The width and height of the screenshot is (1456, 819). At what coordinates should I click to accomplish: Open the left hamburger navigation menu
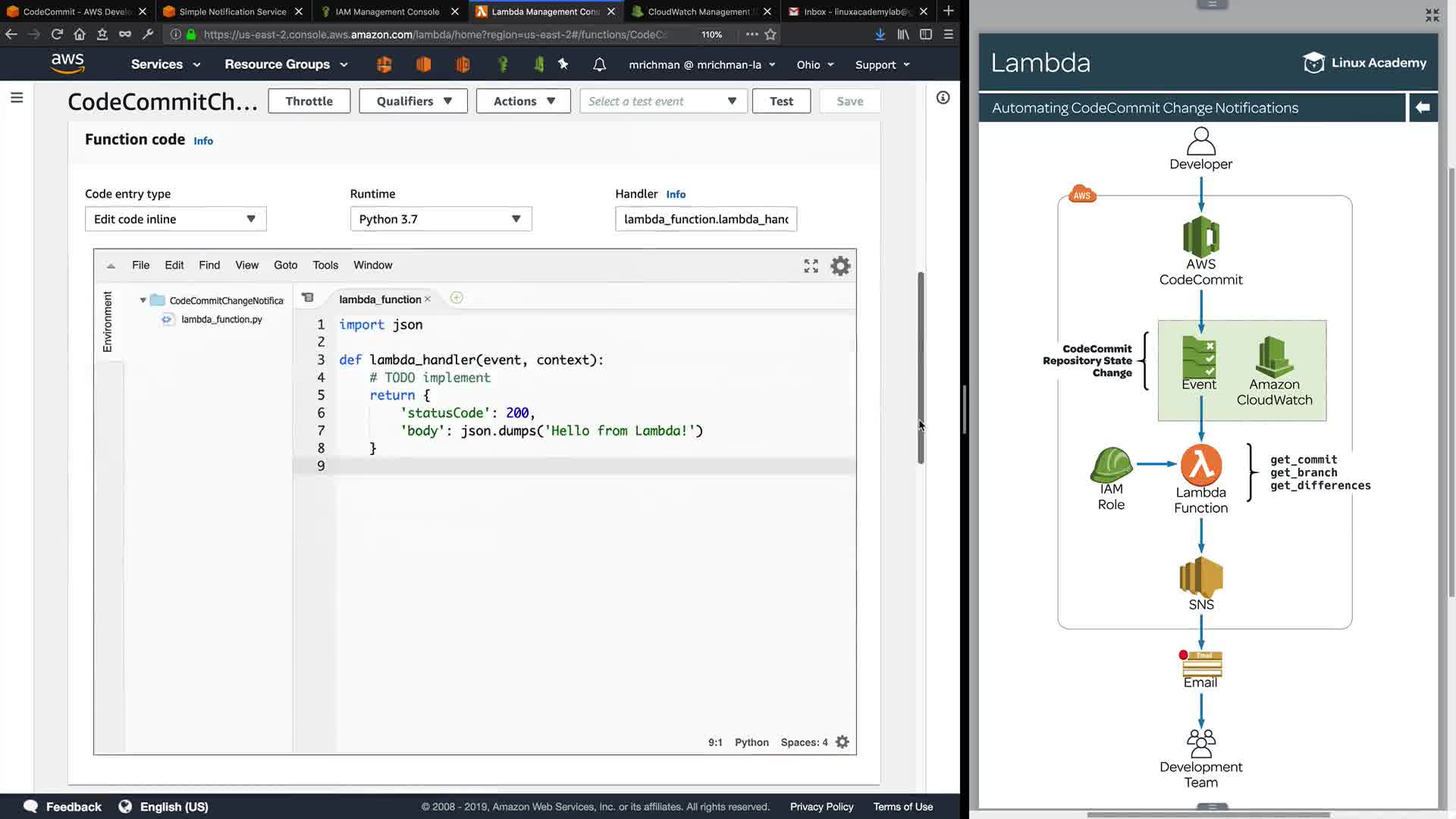tap(17, 98)
